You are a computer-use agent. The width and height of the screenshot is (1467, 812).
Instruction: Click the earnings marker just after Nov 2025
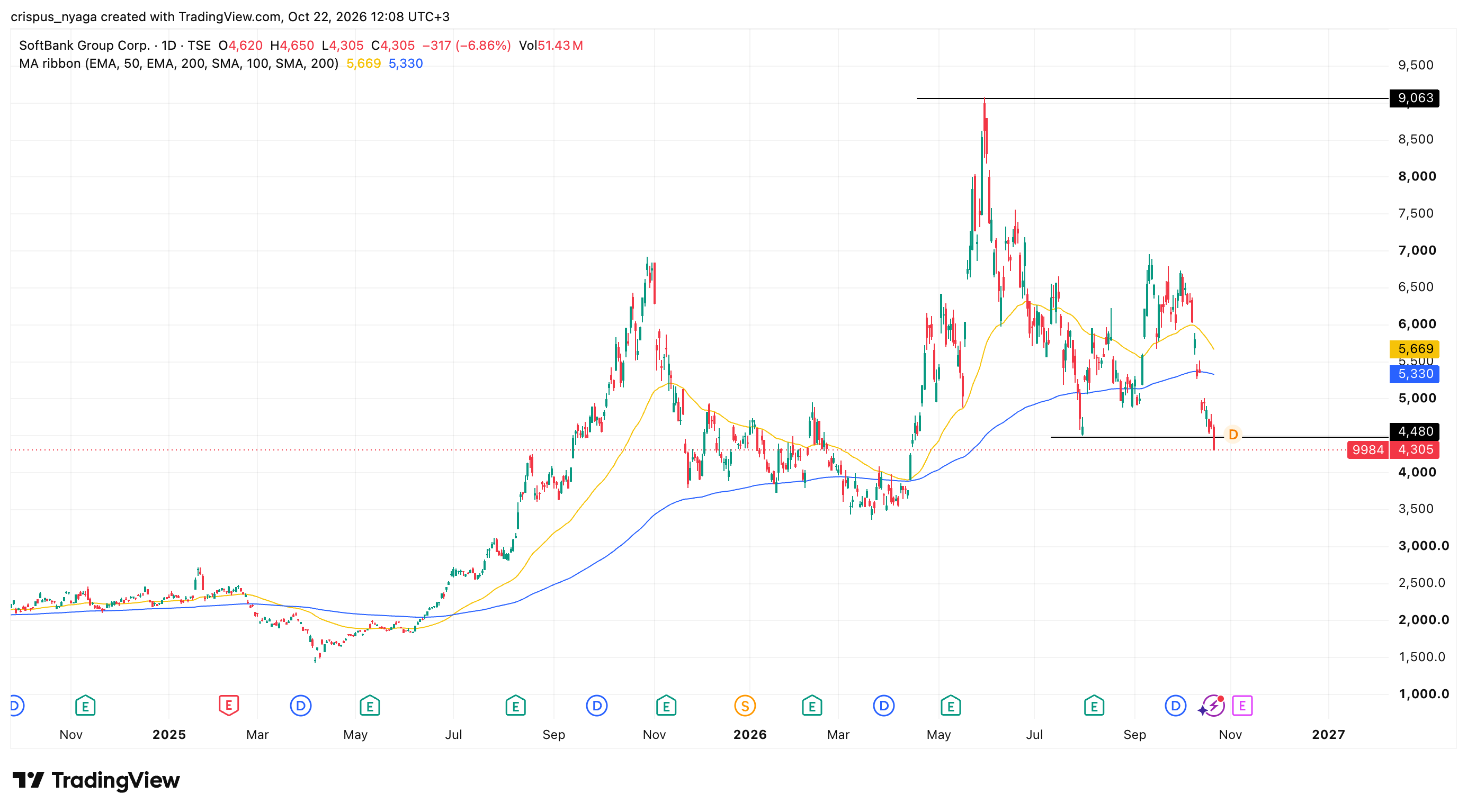[x=666, y=706]
